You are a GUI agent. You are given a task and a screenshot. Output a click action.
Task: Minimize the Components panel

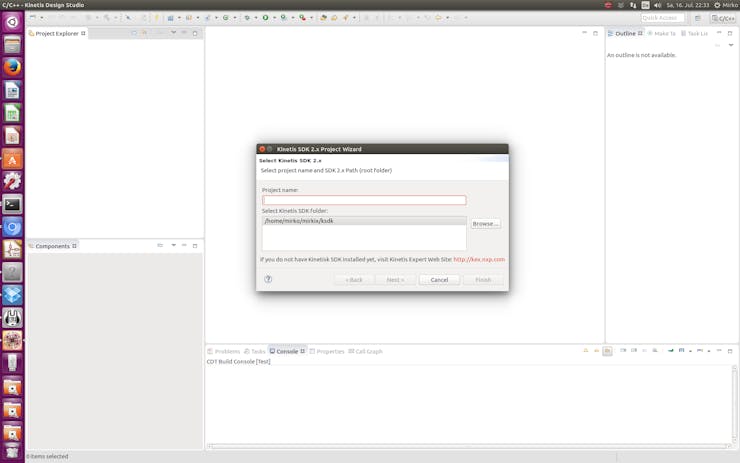click(x=184, y=245)
